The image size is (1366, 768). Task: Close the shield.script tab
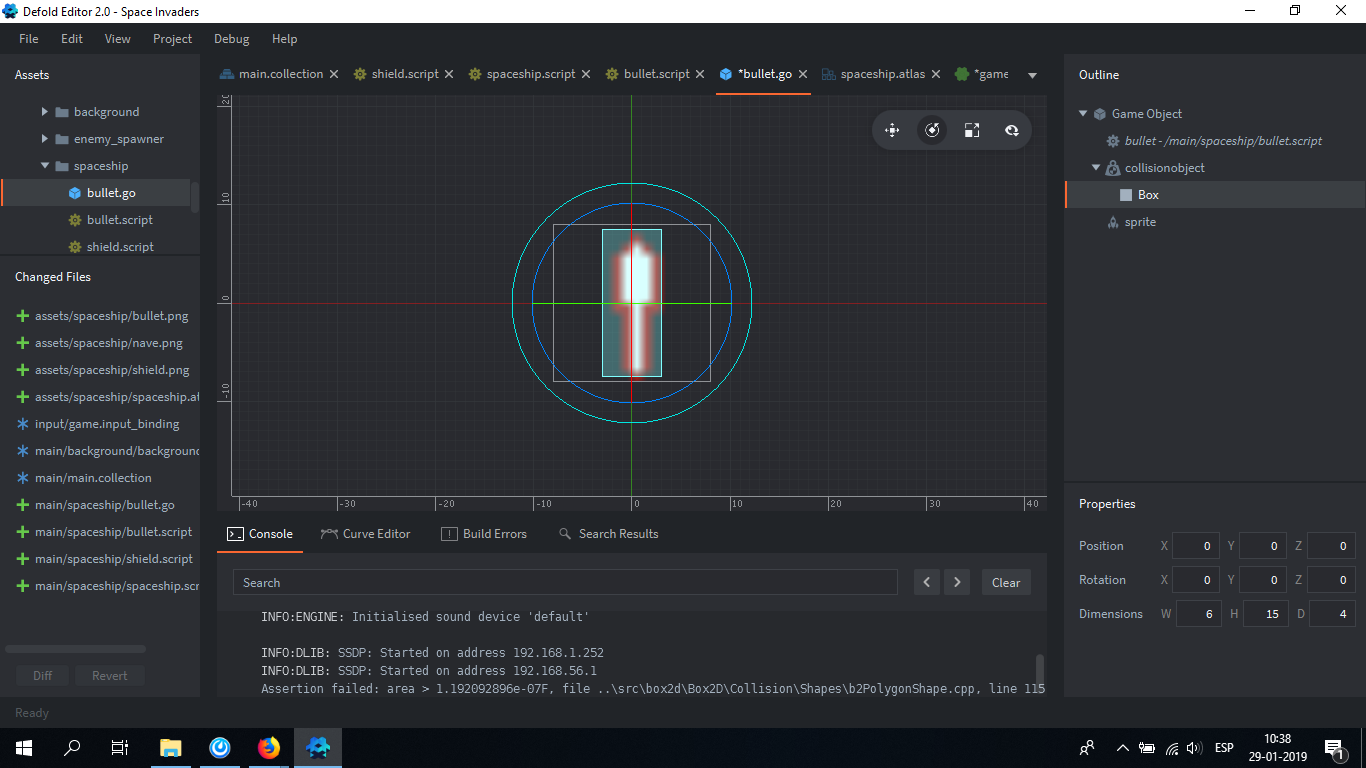[449, 74]
